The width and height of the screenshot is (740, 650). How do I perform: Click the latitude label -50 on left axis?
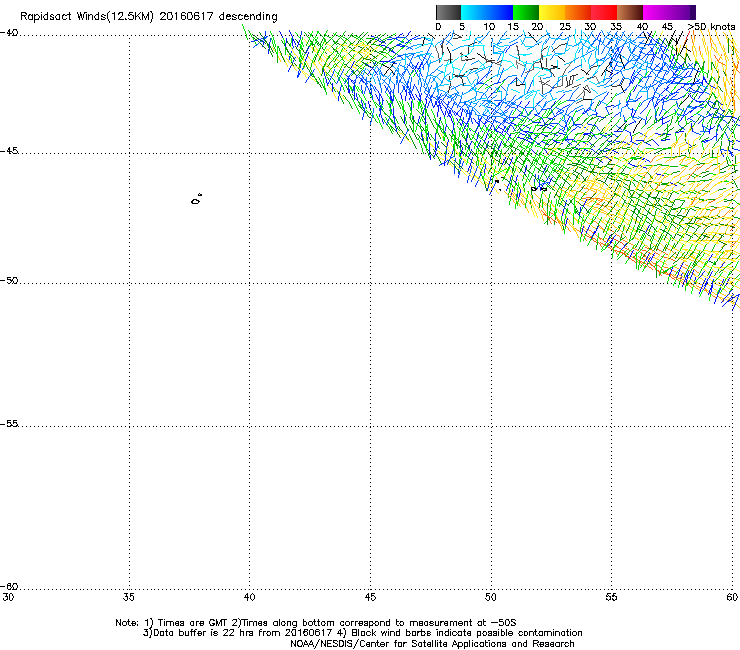point(9,281)
